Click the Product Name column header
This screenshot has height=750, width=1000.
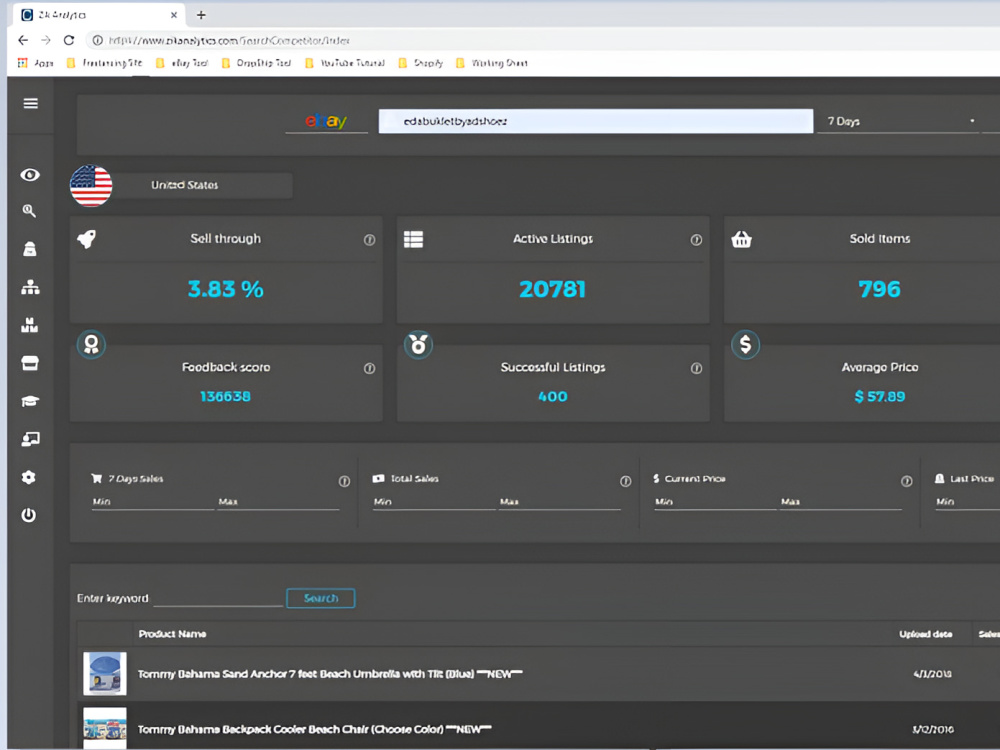click(x=172, y=634)
